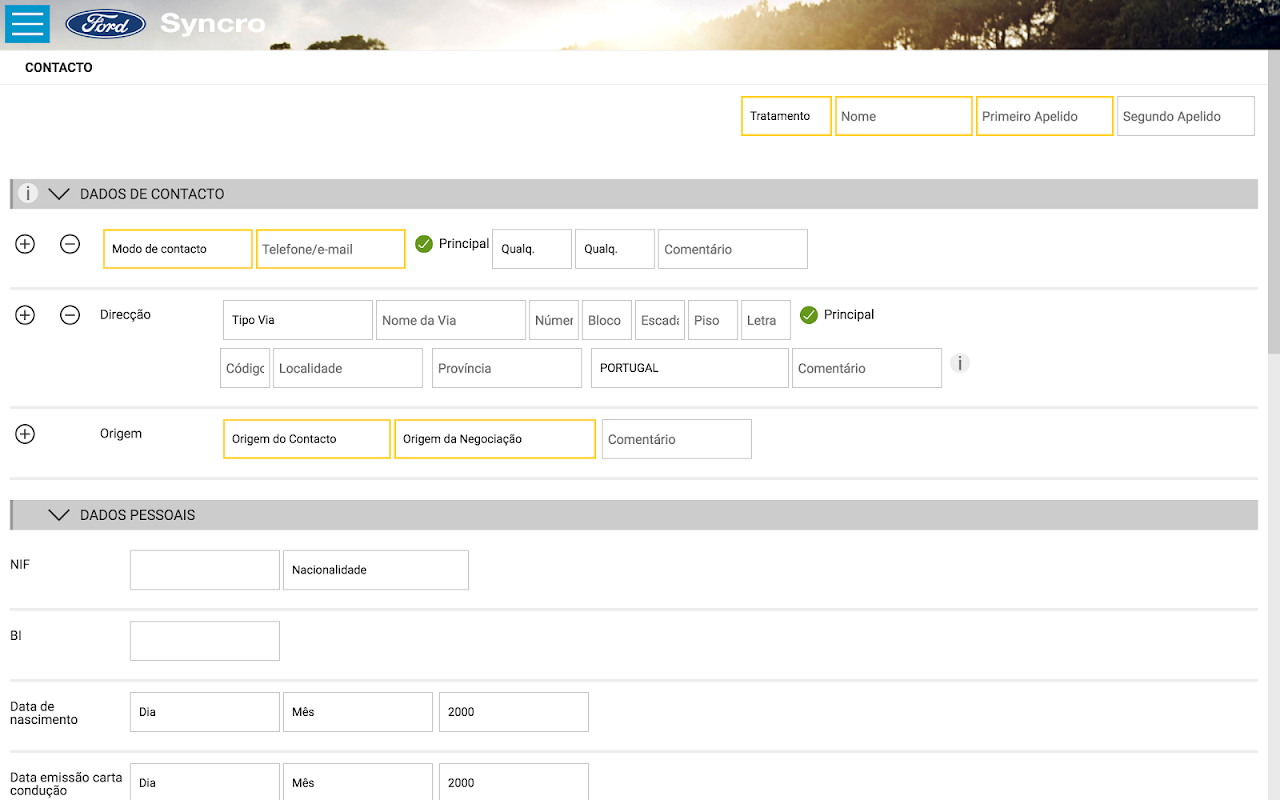Toggle Principal check for address
This screenshot has width=1280, height=800.
click(809, 315)
